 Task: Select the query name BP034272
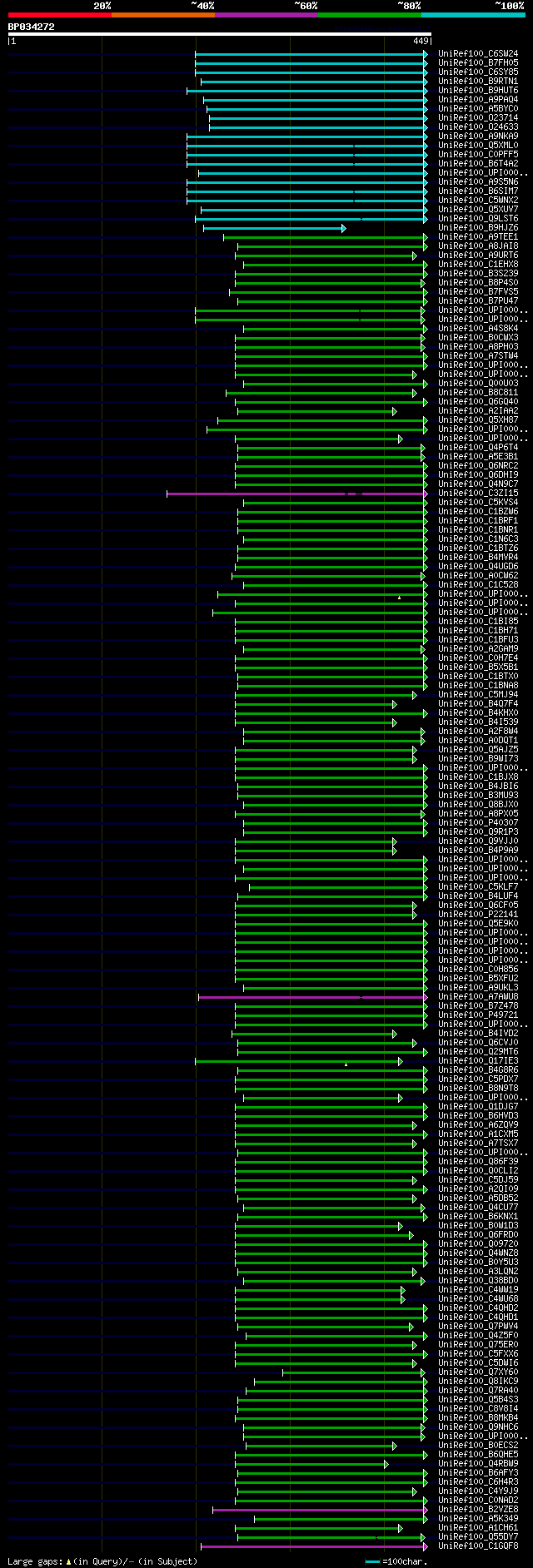click(x=32, y=27)
